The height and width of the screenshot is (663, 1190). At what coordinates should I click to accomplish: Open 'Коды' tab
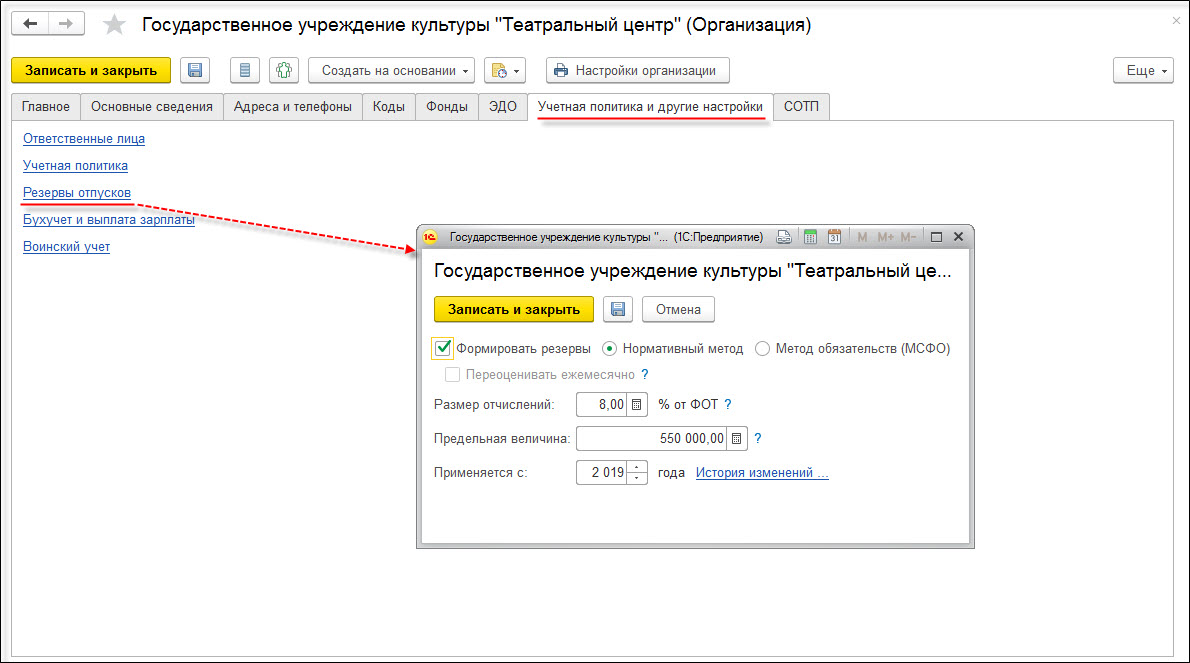coord(389,107)
